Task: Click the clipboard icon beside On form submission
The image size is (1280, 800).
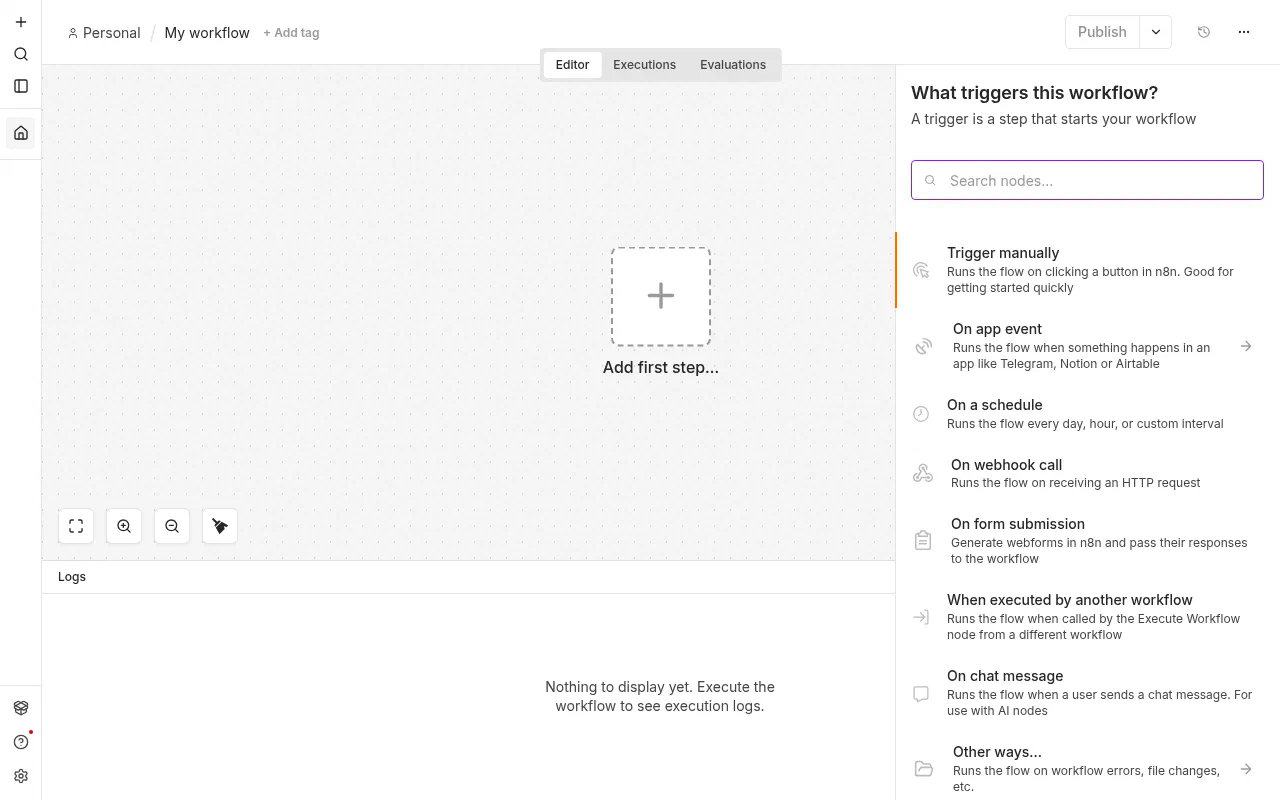Action: [x=923, y=541]
